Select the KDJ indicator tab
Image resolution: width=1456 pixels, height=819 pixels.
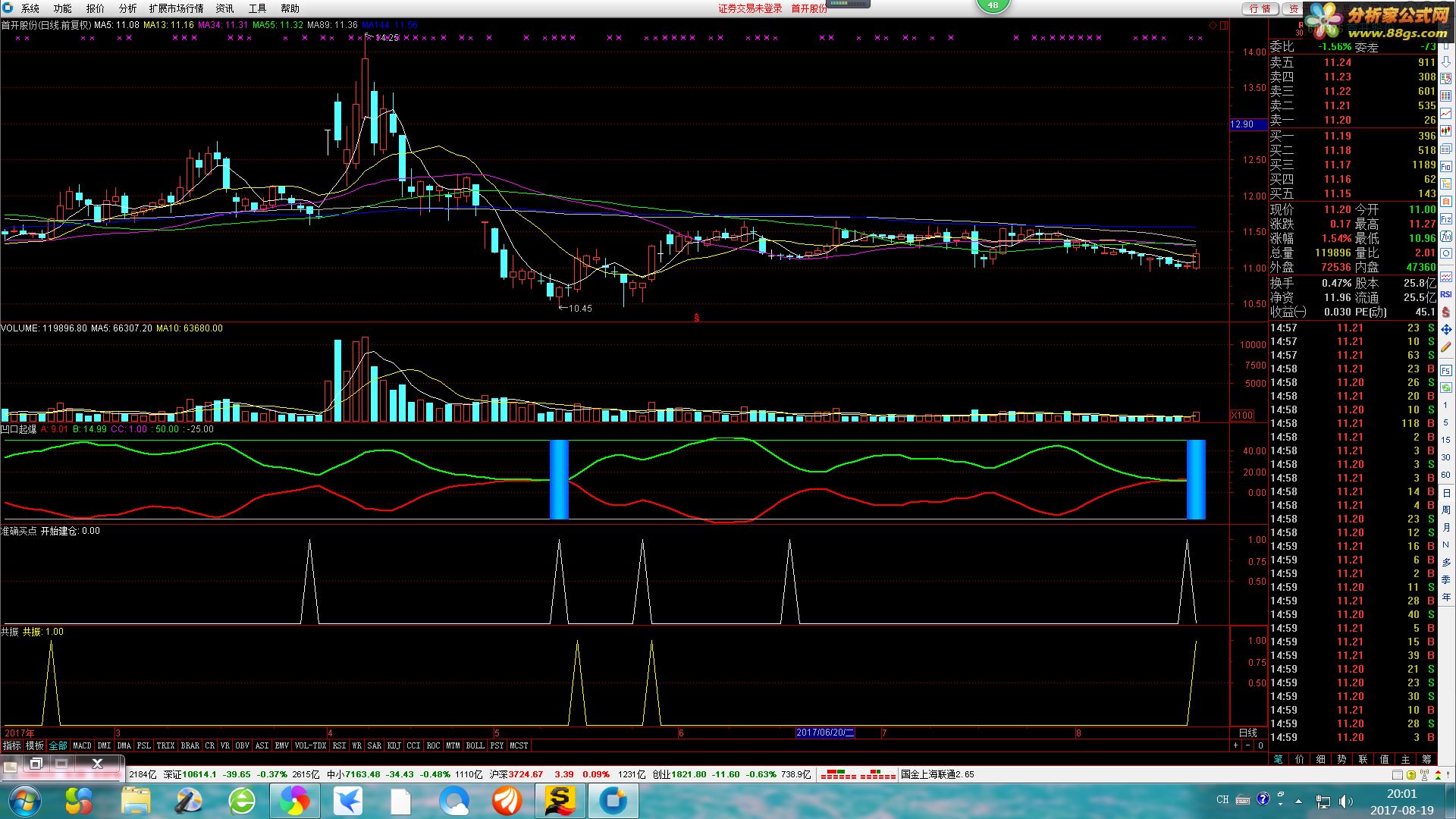click(394, 745)
